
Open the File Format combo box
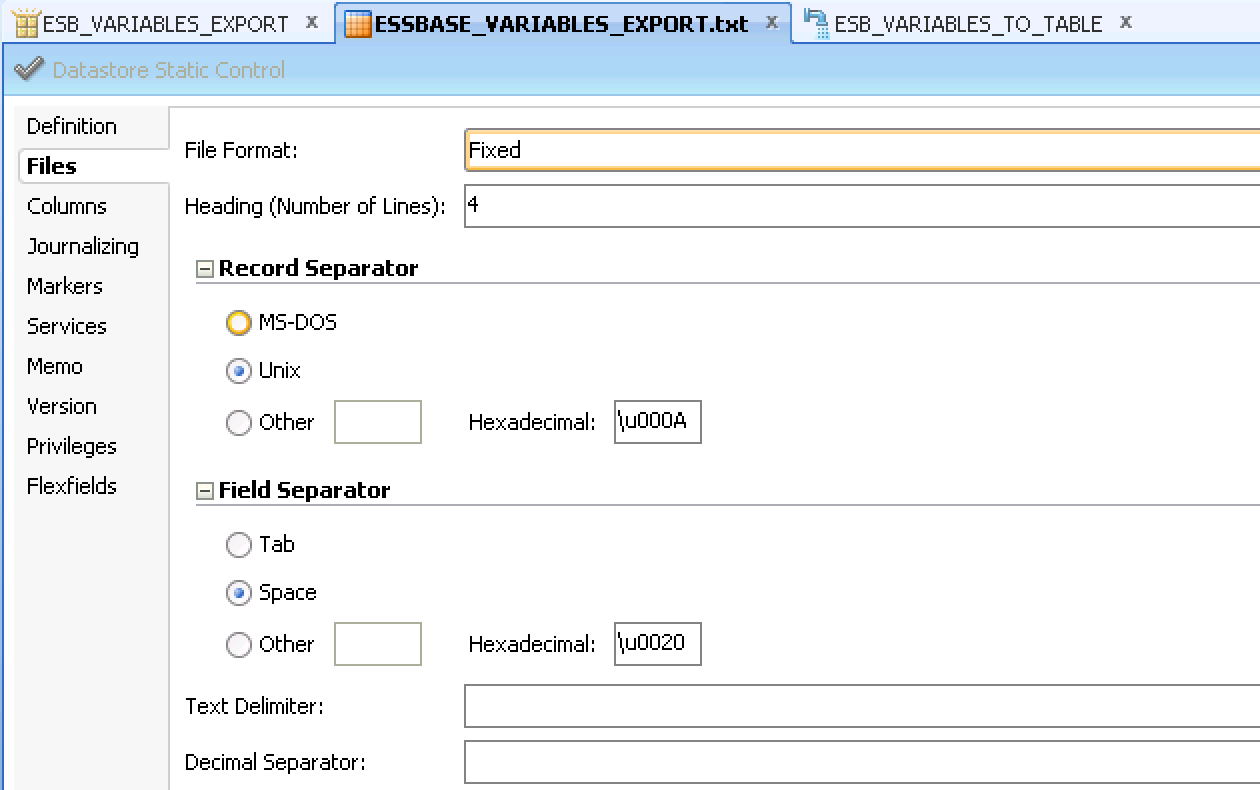860,150
